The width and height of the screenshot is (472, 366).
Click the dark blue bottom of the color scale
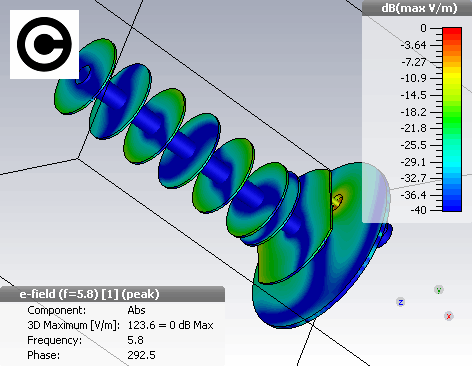(x=452, y=204)
